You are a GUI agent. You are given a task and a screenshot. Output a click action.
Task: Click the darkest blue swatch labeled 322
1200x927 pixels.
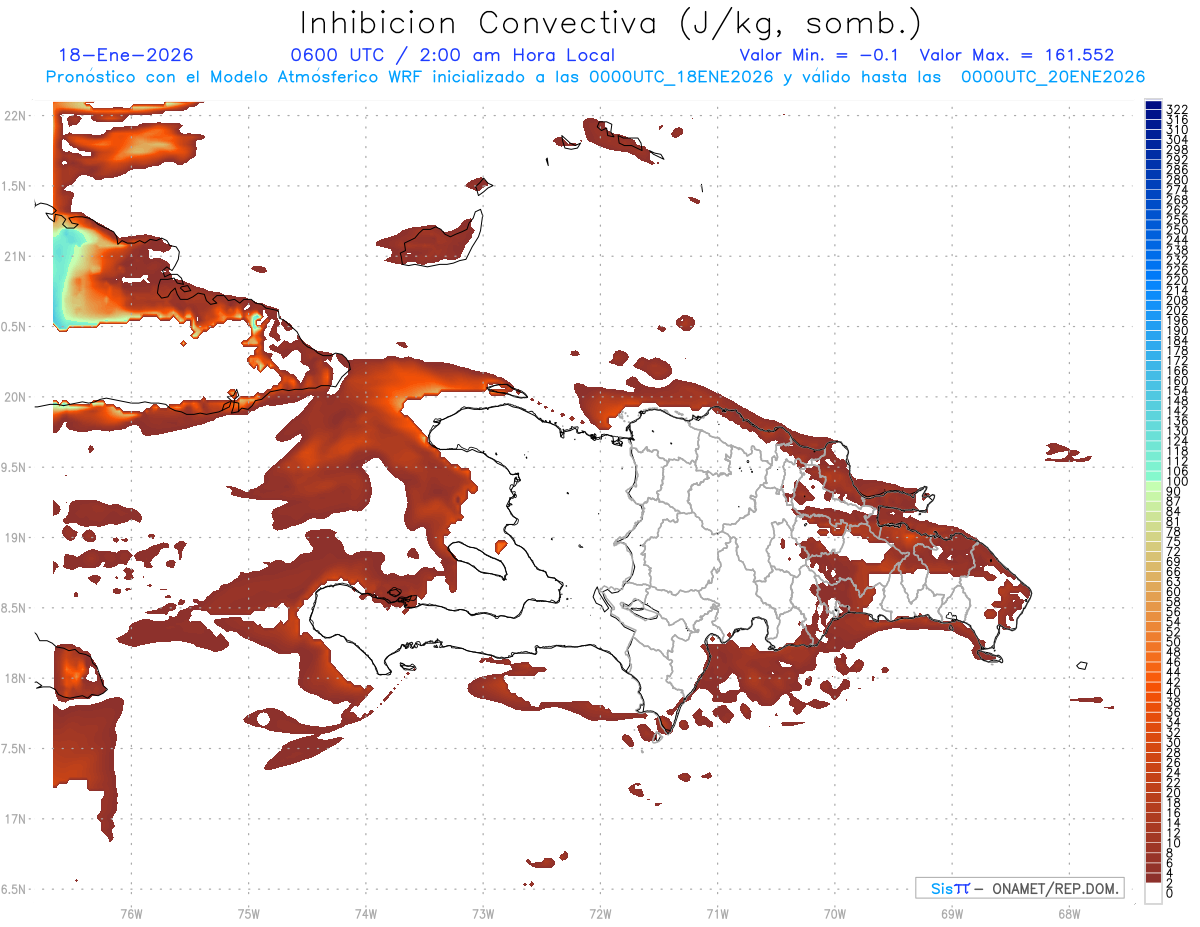point(1154,107)
